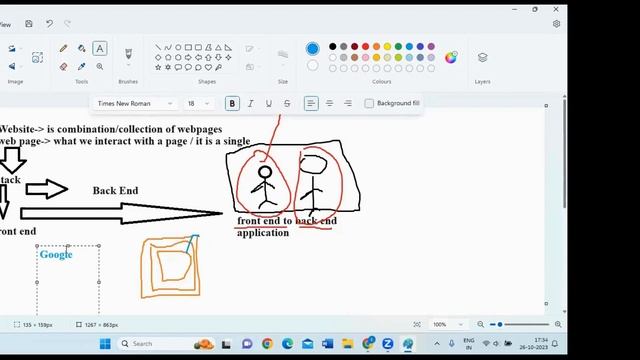Select the Eraser tool
Viewport: 640px width, 360px height.
click(63, 67)
